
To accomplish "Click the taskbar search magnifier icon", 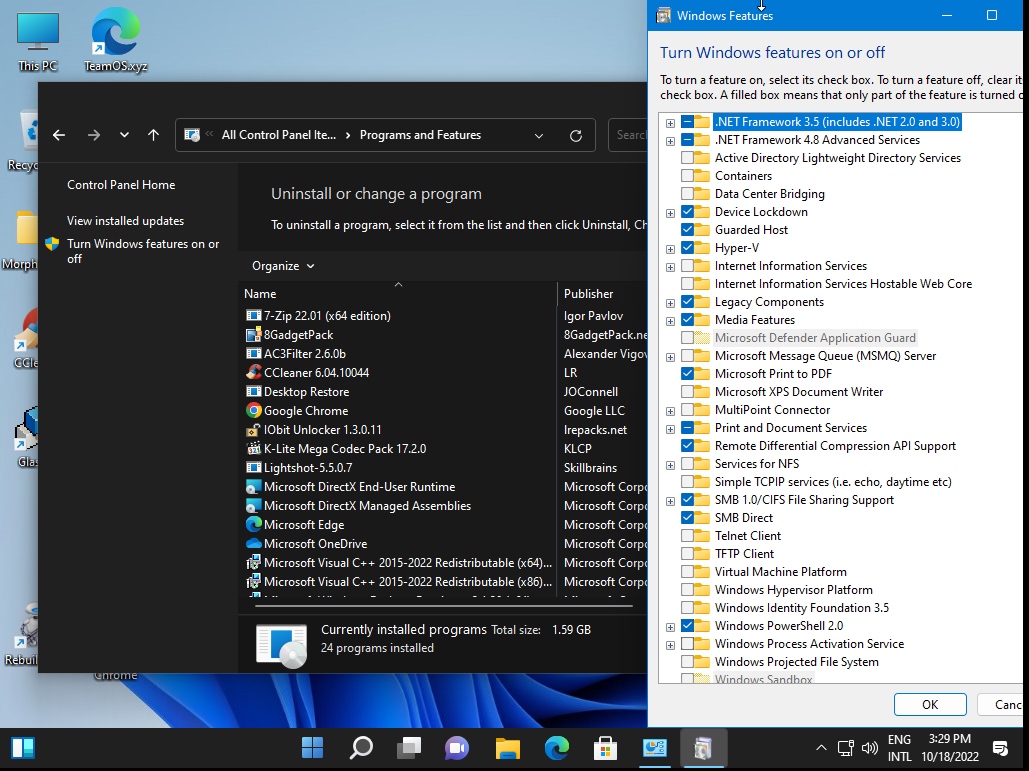I will (x=361, y=747).
